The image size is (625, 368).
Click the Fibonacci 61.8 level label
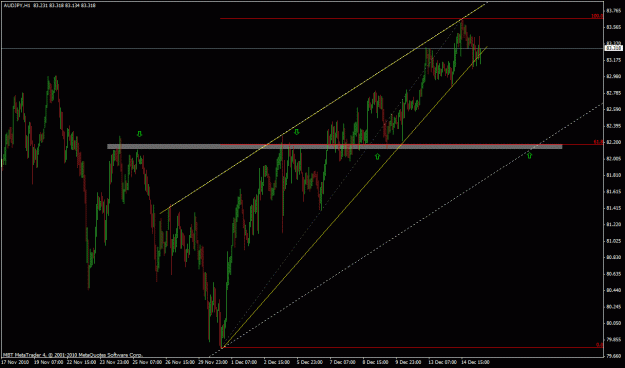[598, 142]
